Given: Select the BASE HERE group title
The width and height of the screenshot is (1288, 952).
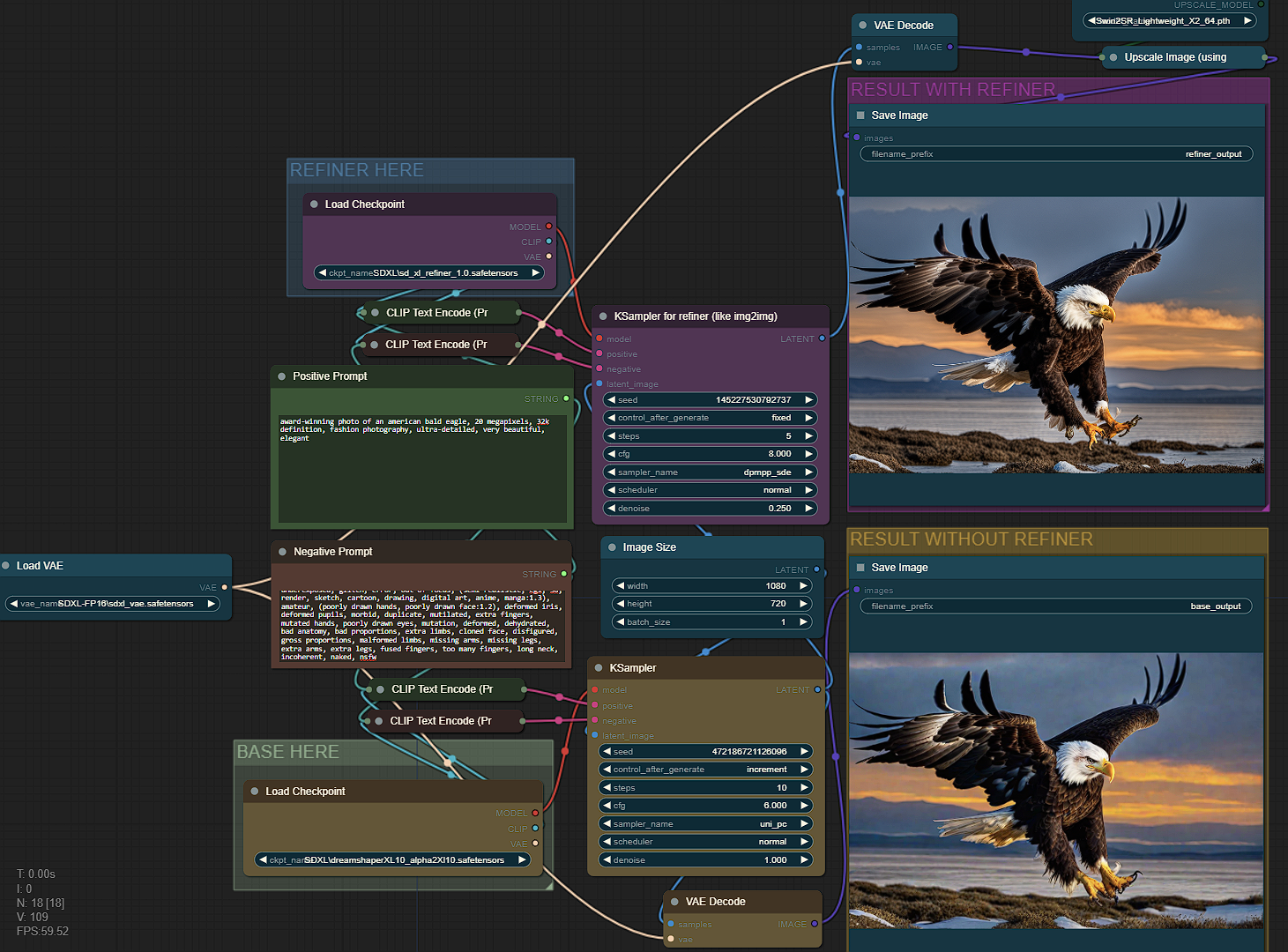Looking at the screenshot, I should coord(288,752).
